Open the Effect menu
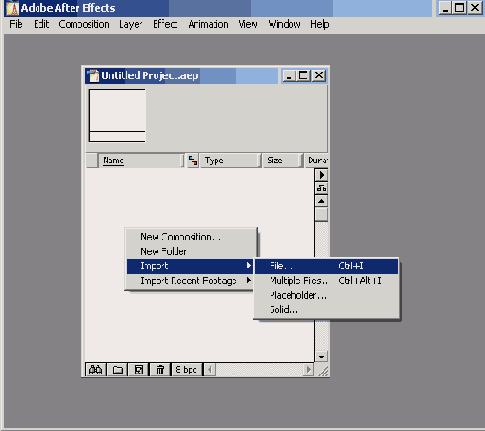This screenshot has height=431, width=485. [165, 24]
